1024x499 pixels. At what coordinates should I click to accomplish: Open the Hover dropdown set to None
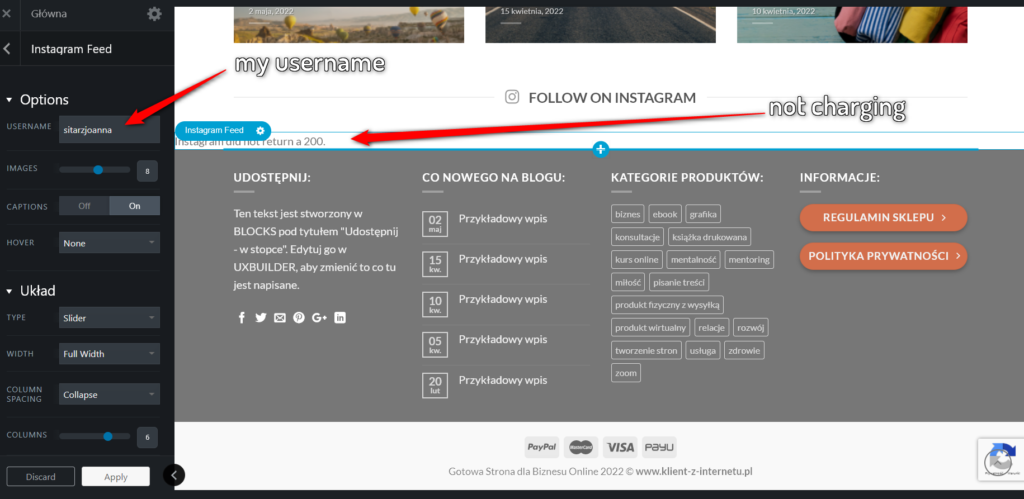tap(109, 243)
